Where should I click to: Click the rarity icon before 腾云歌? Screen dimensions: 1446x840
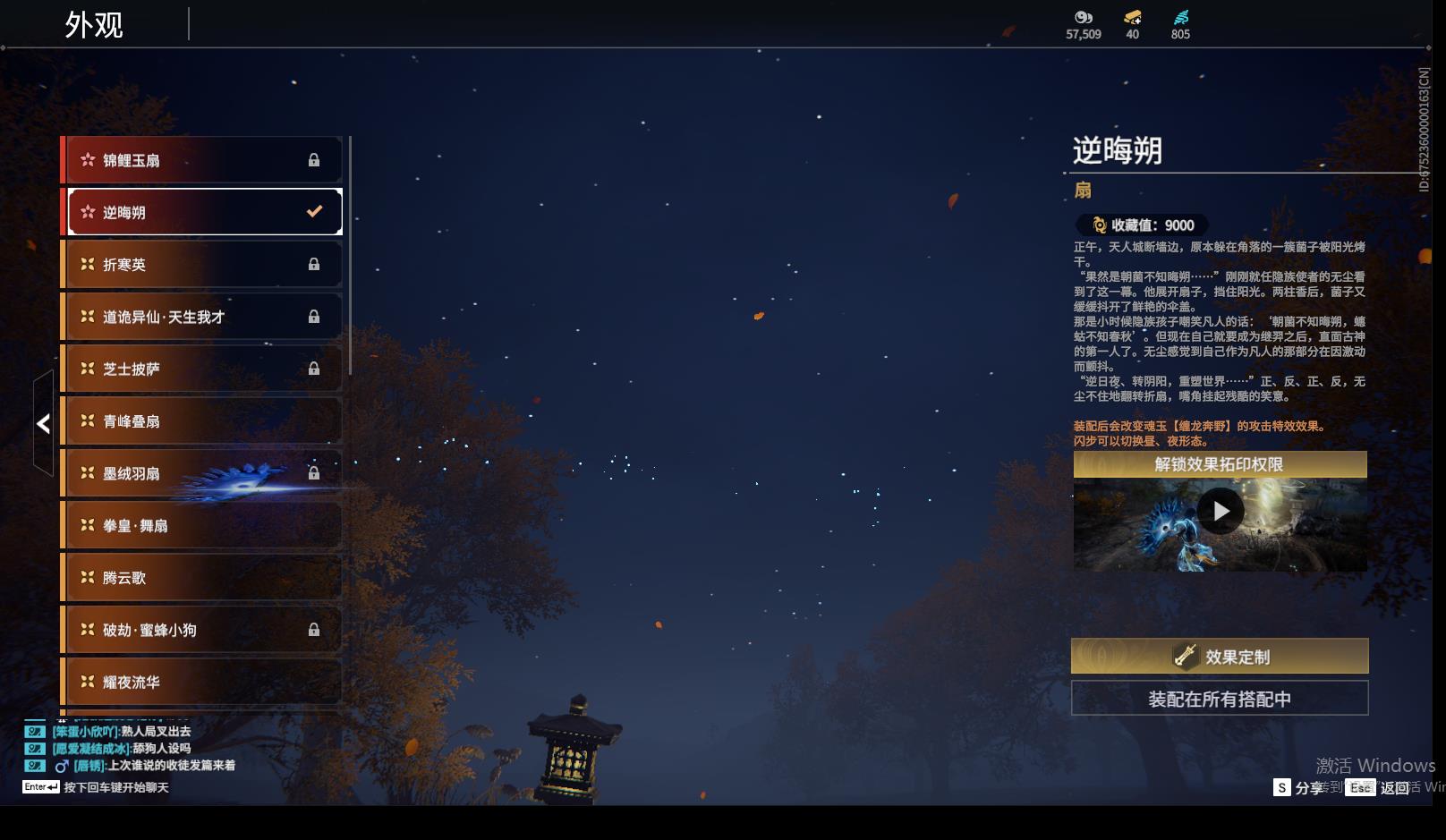(x=88, y=577)
